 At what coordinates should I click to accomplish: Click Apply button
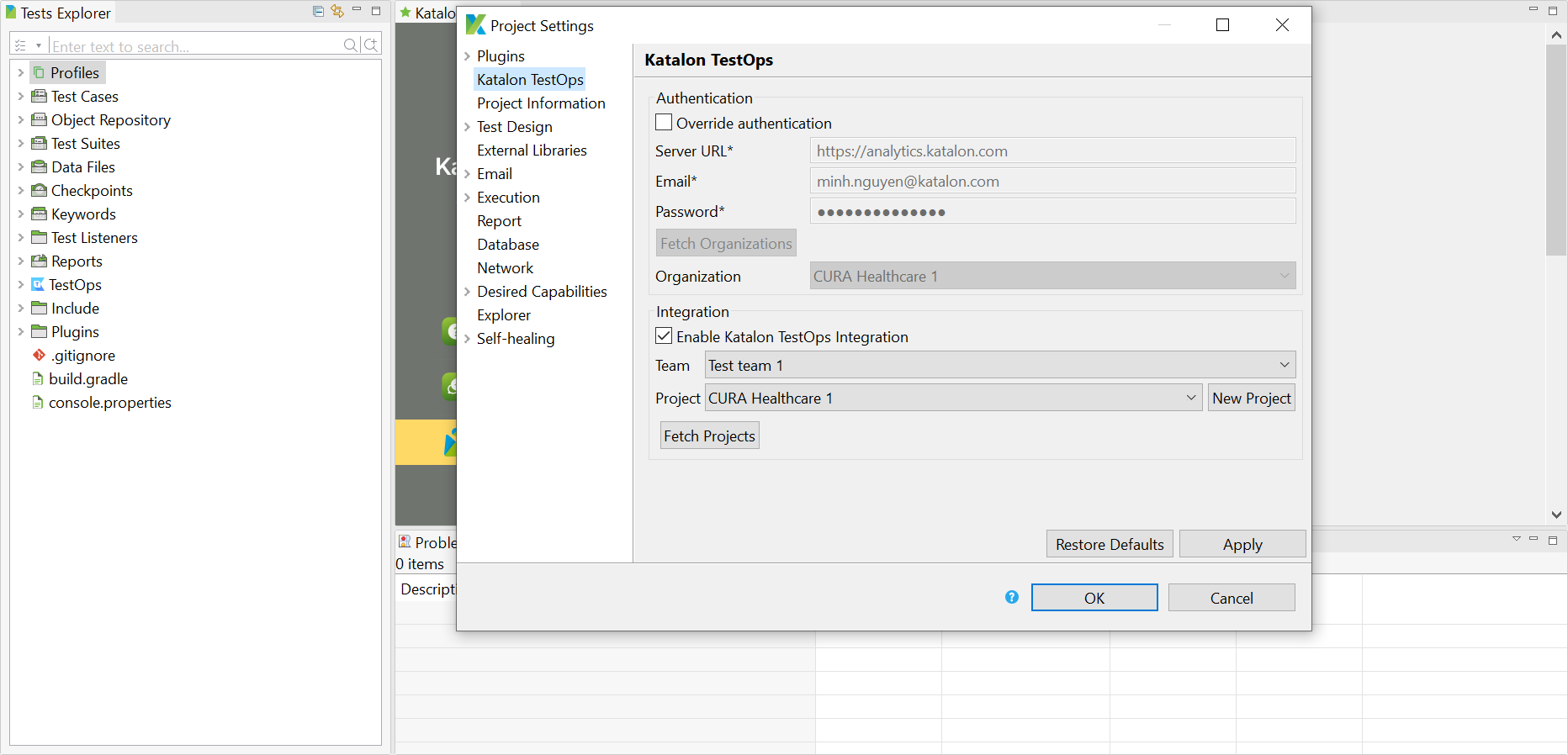[x=1242, y=544]
